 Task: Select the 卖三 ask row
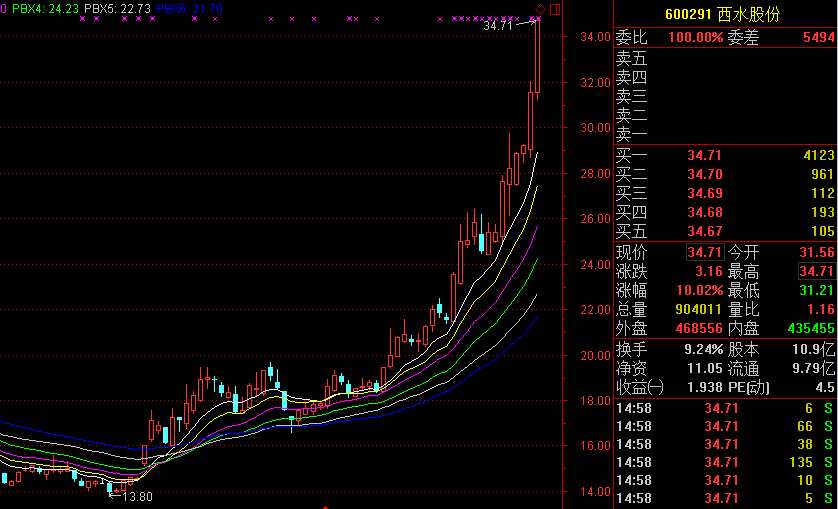[726, 96]
